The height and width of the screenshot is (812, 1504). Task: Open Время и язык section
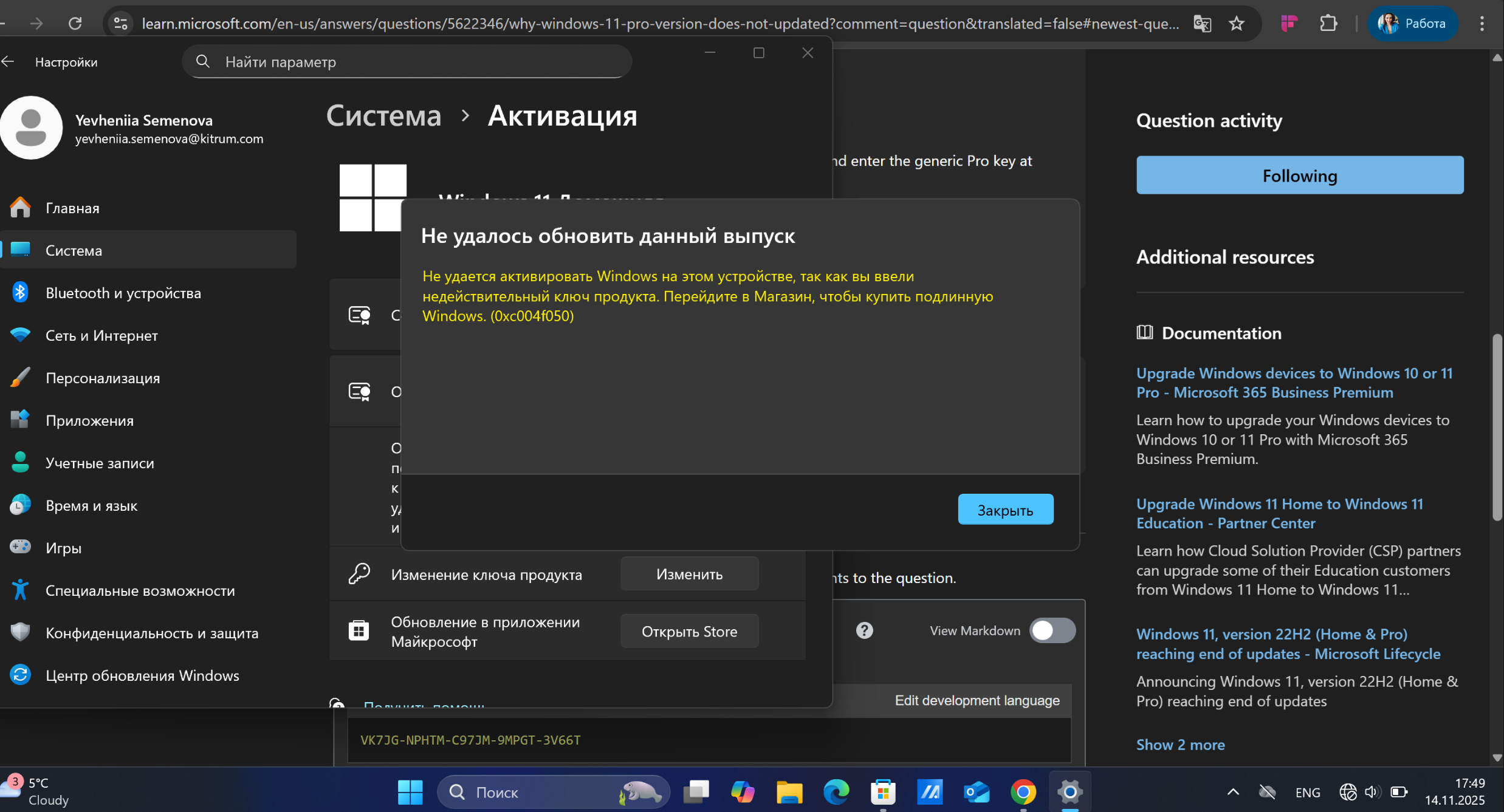point(148,505)
